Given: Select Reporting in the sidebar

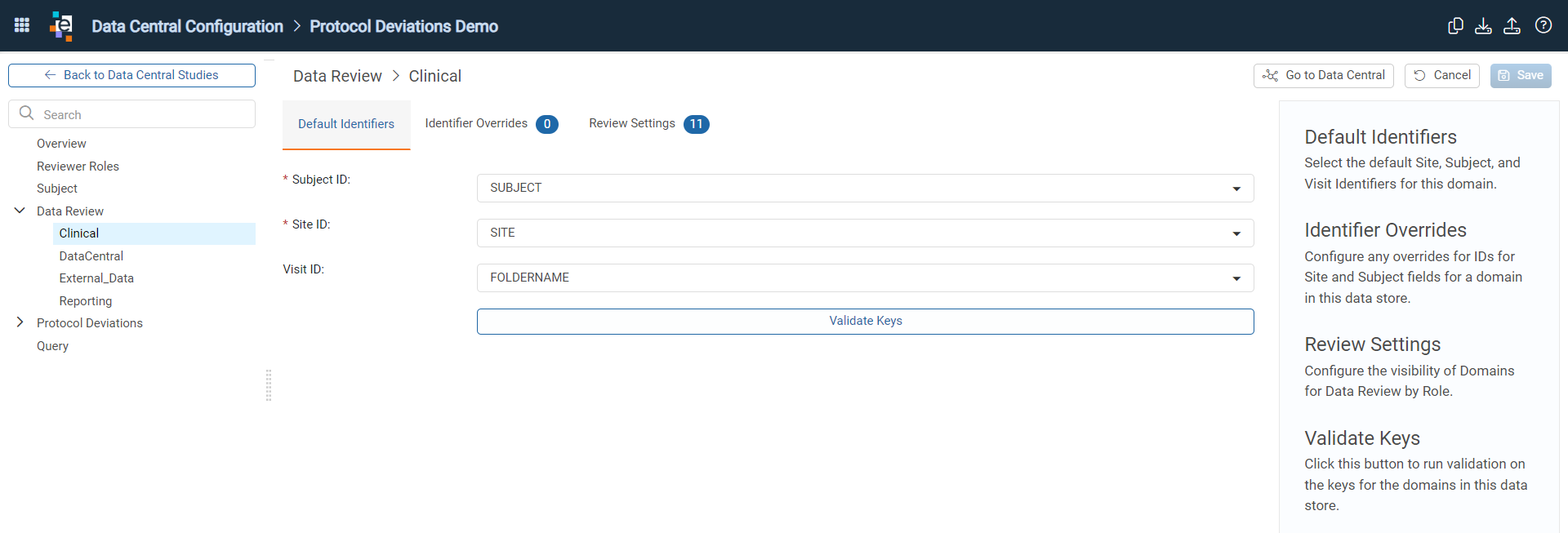Looking at the screenshot, I should 85,301.
